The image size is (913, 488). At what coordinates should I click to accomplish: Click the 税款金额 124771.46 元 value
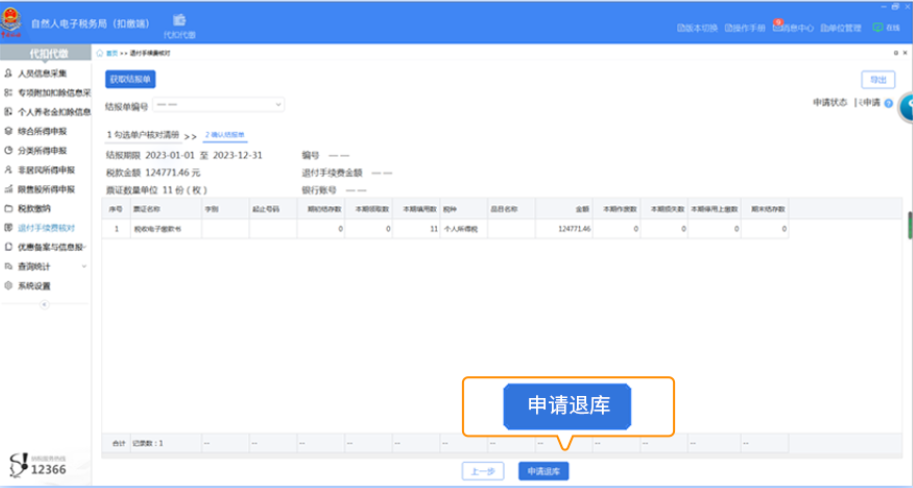coord(172,172)
